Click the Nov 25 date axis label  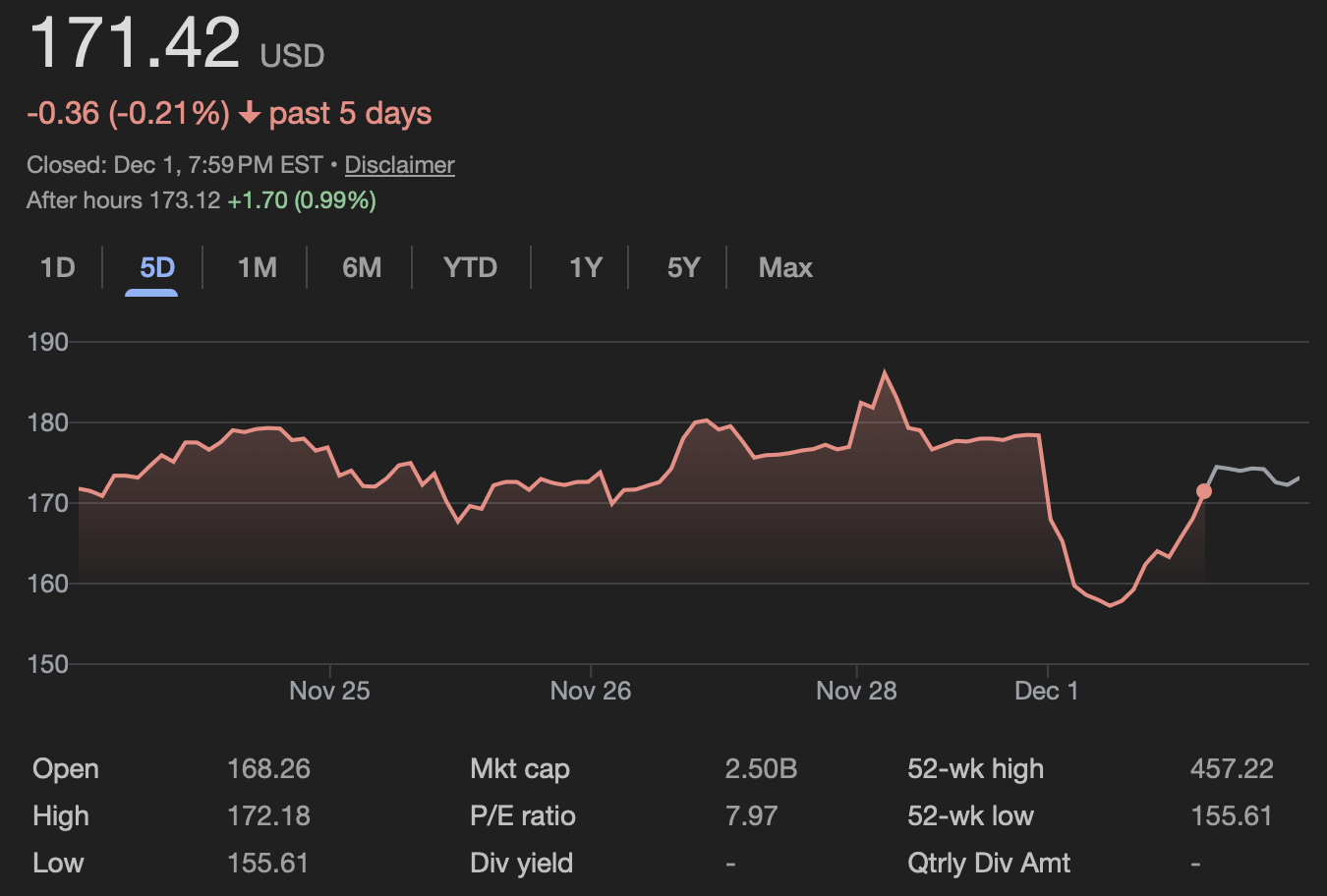click(329, 691)
